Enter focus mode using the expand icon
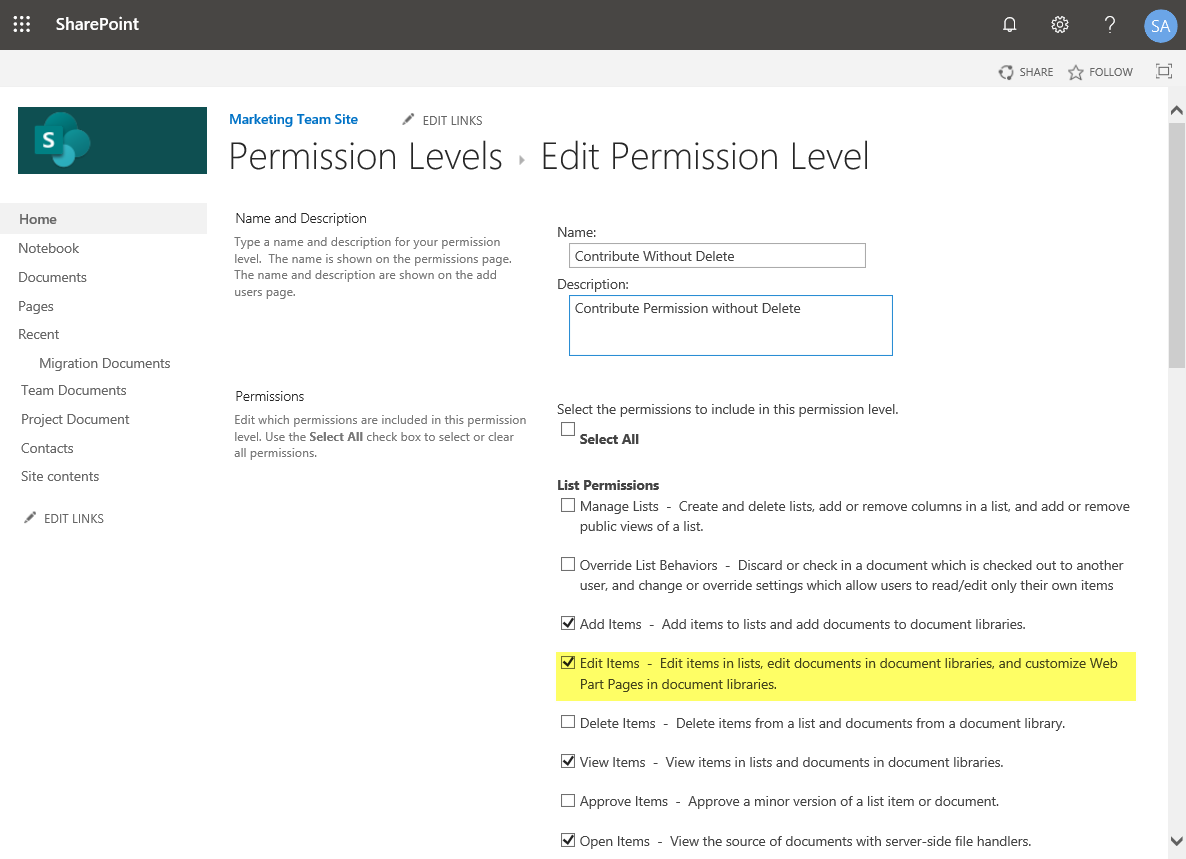This screenshot has height=859, width=1186. click(1163, 71)
